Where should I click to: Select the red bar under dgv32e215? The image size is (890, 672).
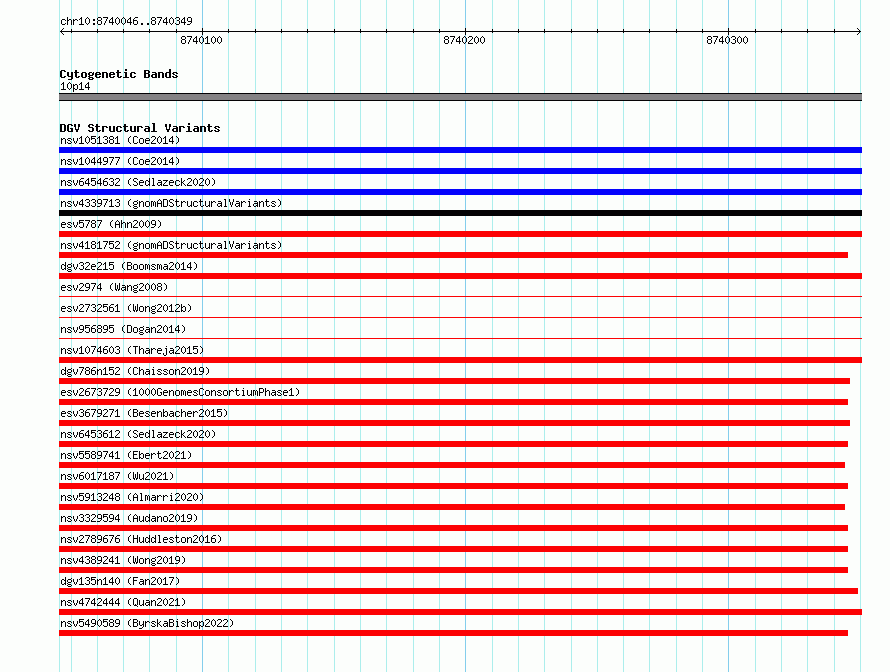coord(460,276)
